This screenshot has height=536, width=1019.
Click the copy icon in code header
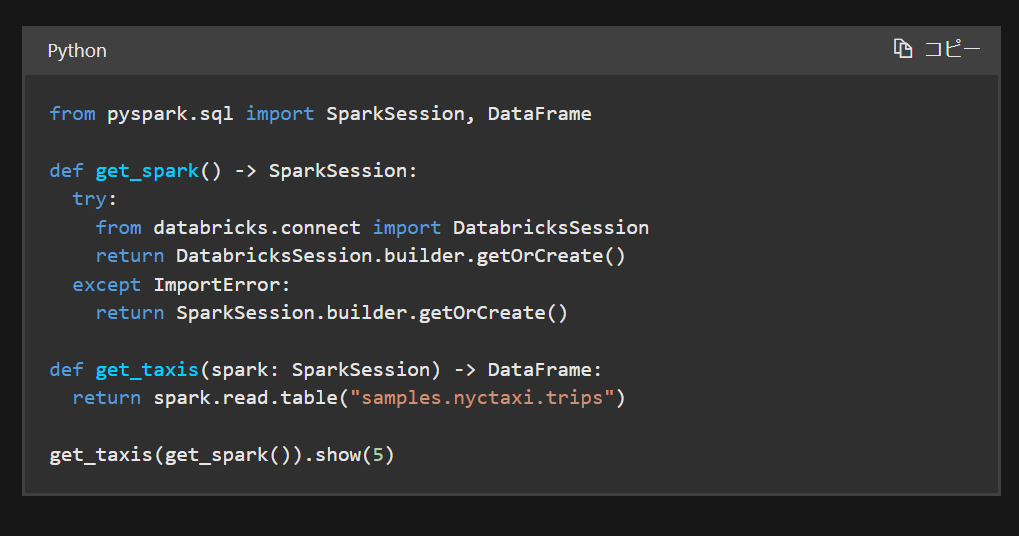(903, 49)
